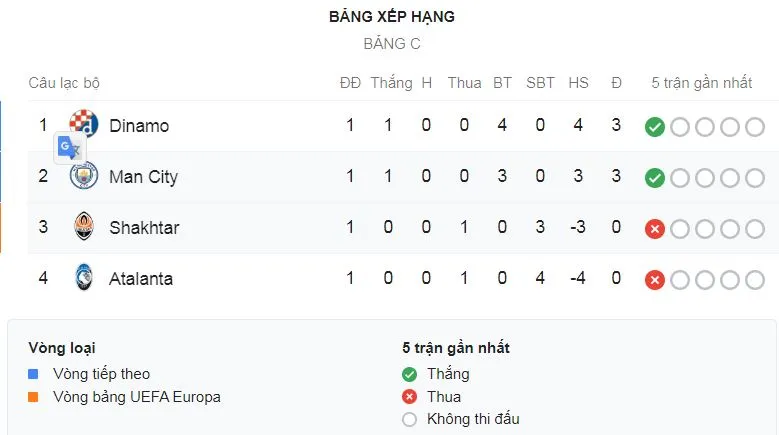Open the Man City team link
This screenshot has height=435, width=779.
click(143, 177)
